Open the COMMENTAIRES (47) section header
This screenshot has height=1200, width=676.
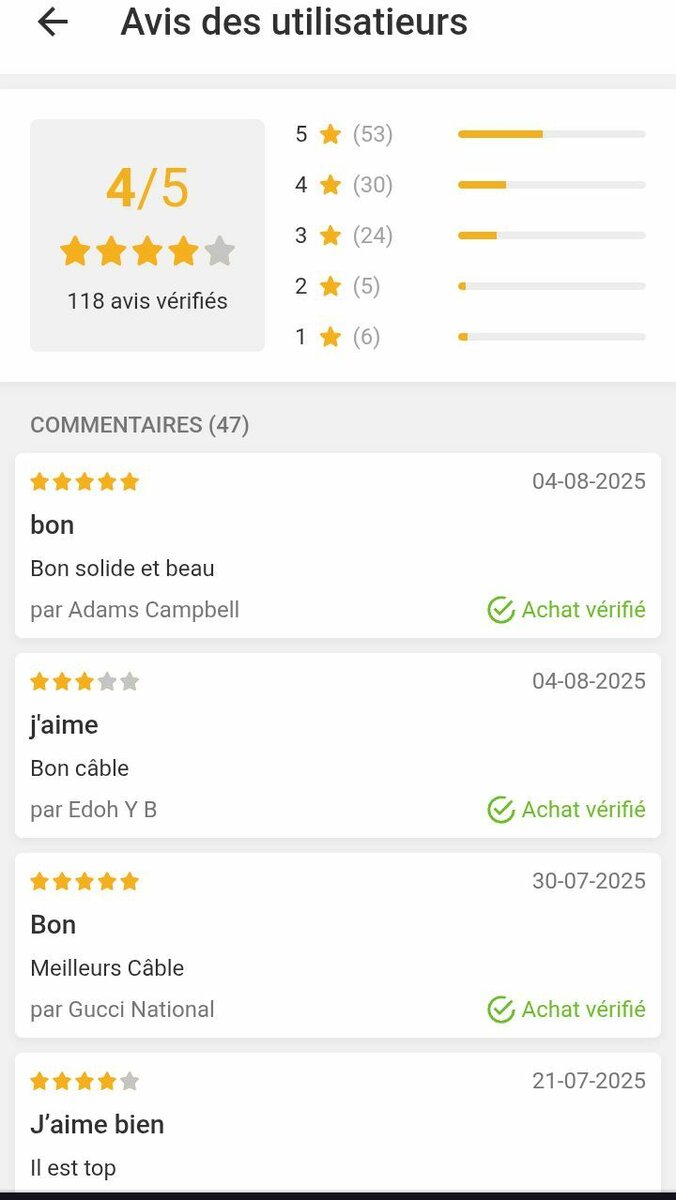pos(140,424)
